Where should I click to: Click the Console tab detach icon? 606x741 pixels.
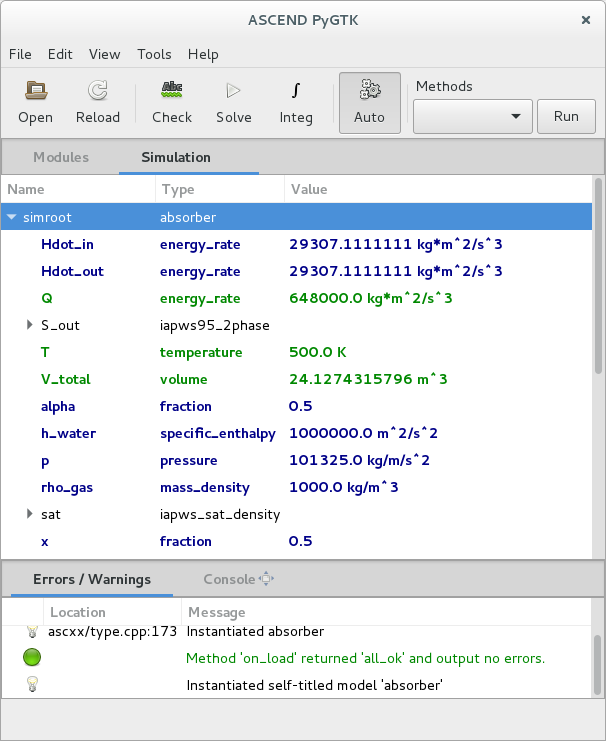[x=266, y=579]
